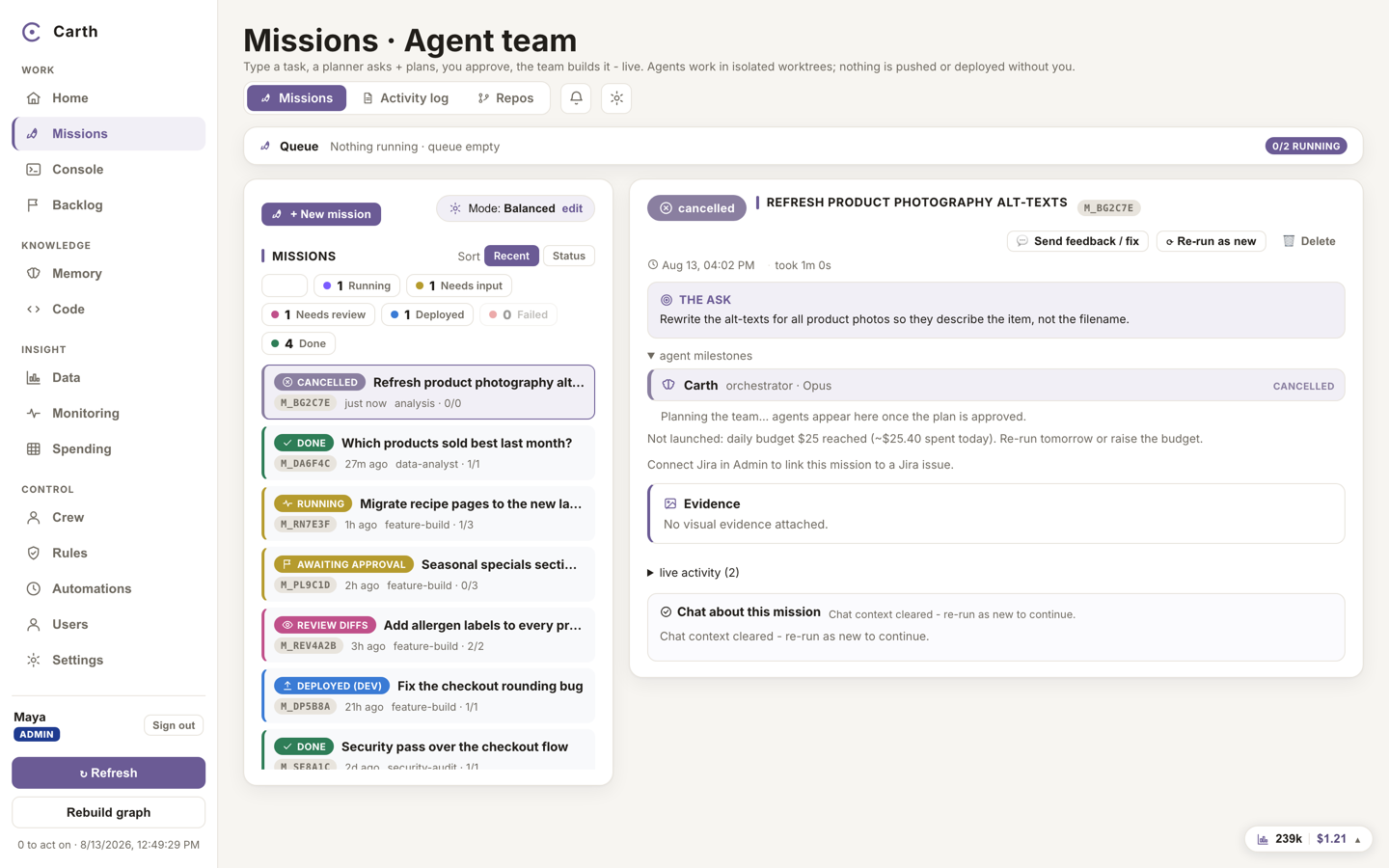1389x868 pixels.
Task: Open the Data insight page
Action: [x=108, y=378]
